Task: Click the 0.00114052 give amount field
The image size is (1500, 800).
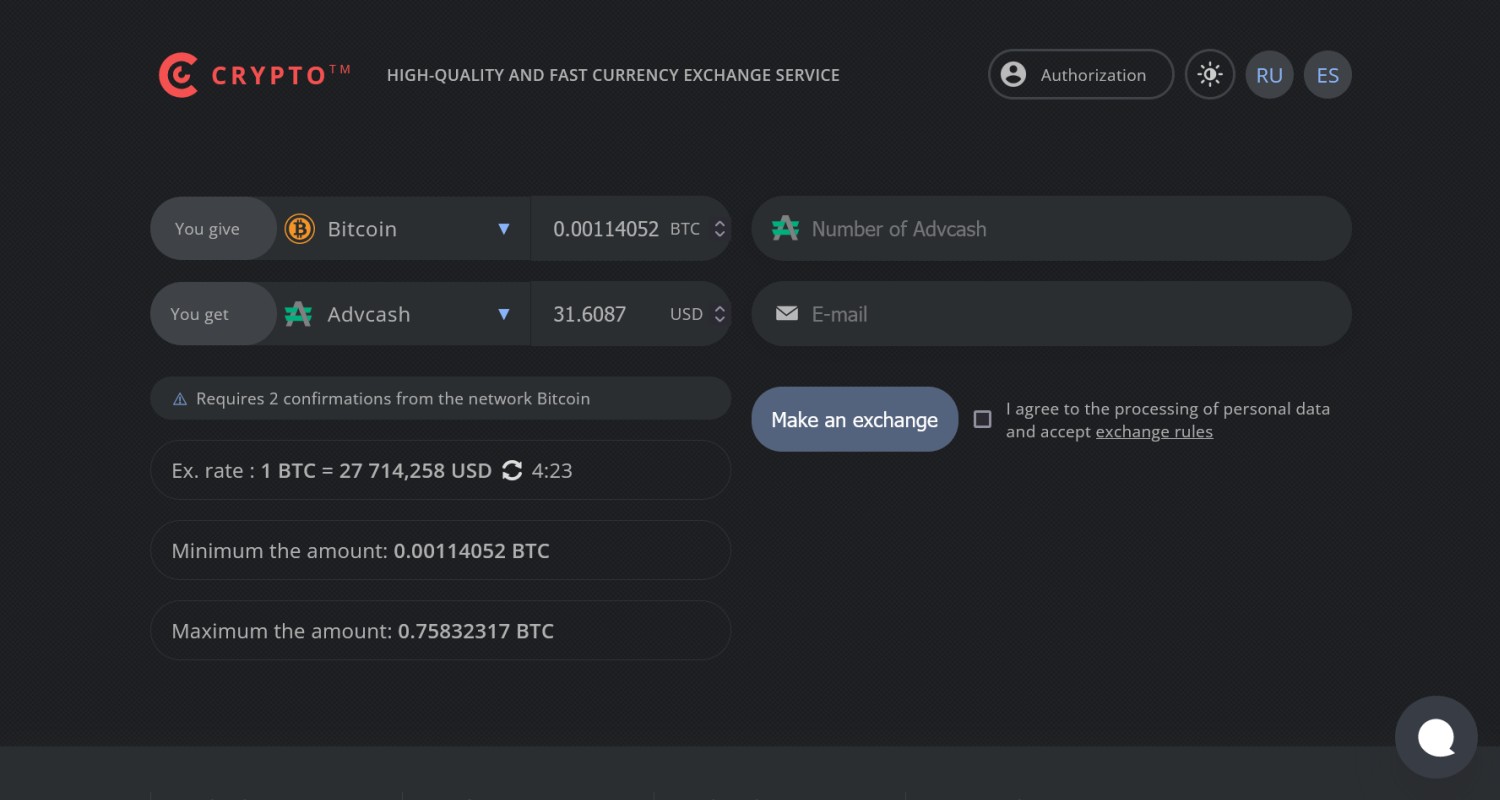Action: (606, 229)
